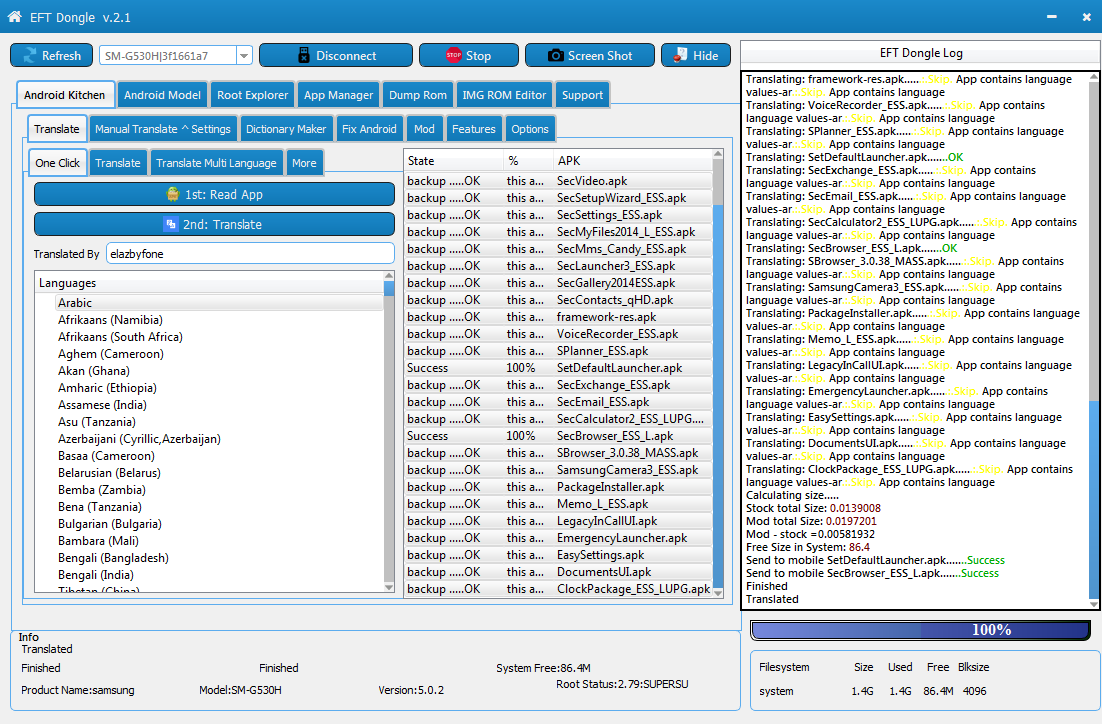1102x724 pixels.
Task: Select the SecVideo.apk row
Action: tap(559, 181)
